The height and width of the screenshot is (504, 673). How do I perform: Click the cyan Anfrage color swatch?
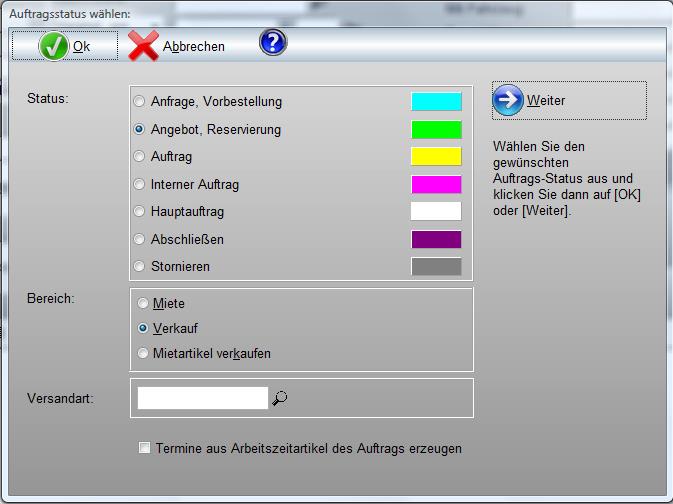click(436, 101)
